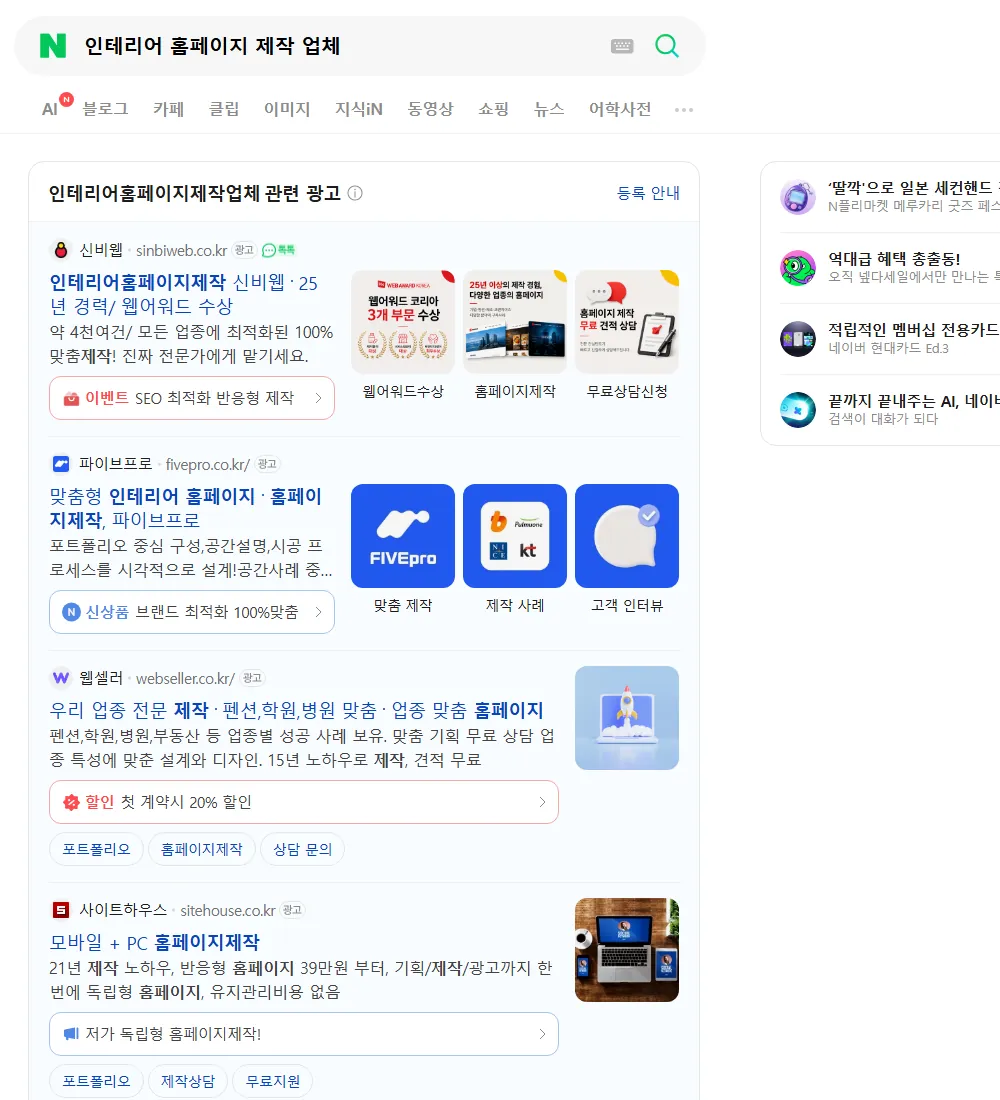Open 맞춤형 인테리어 홈페이지 파이브프로 title

pyautogui.click(x=185, y=508)
